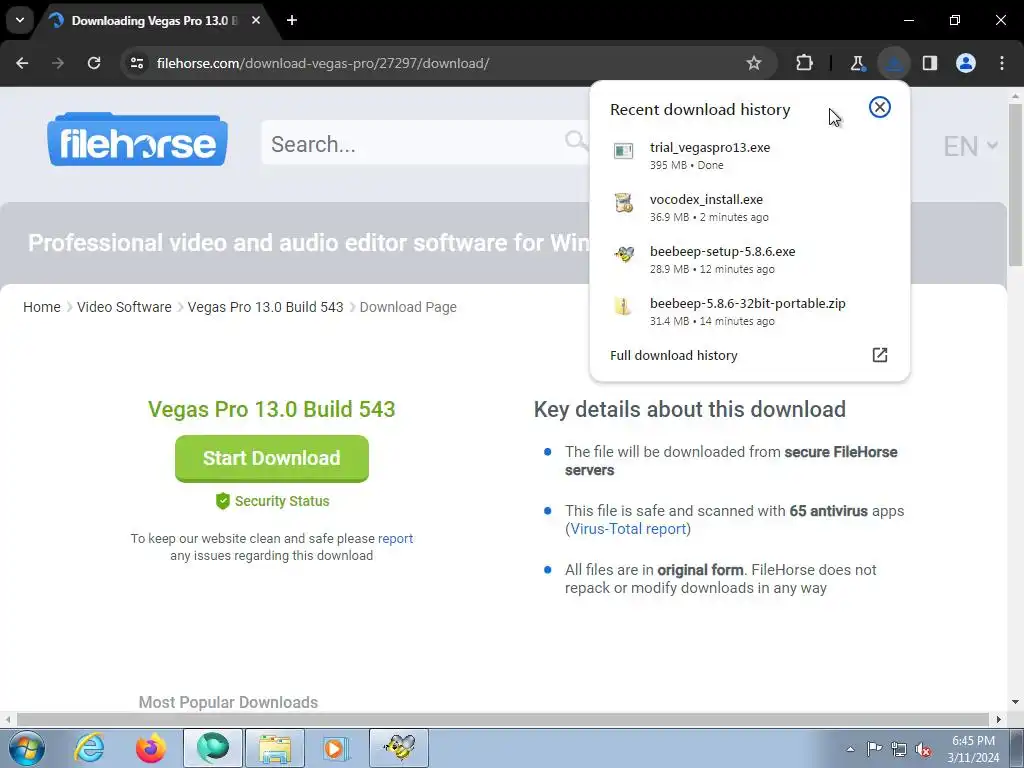This screenshot has height=768, width=1024.
Task: Open the clock showing 6:45 PM
Action: click(973, 749)
